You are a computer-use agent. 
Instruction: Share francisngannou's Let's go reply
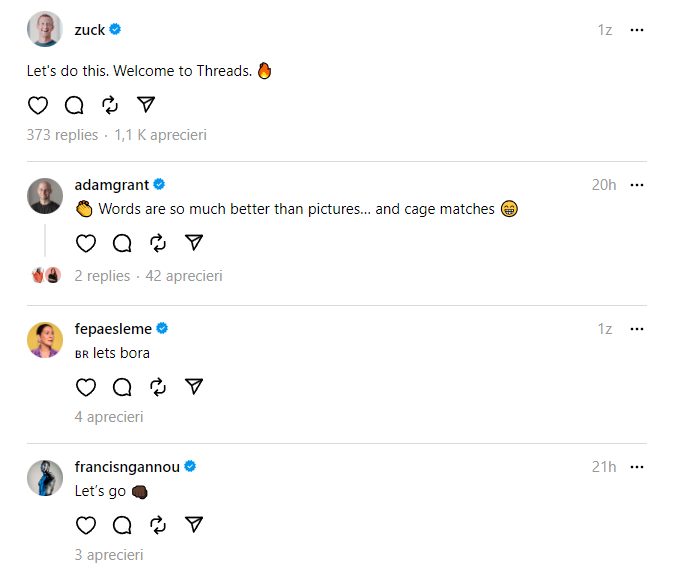coord(194,525)
